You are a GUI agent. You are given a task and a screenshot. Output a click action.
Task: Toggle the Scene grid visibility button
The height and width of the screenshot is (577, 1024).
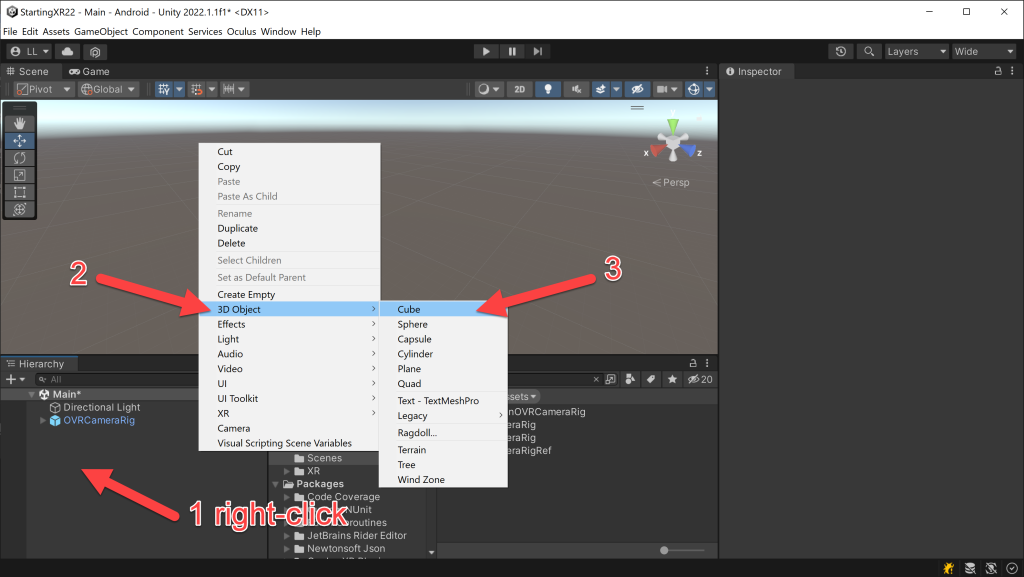[163, 89]
